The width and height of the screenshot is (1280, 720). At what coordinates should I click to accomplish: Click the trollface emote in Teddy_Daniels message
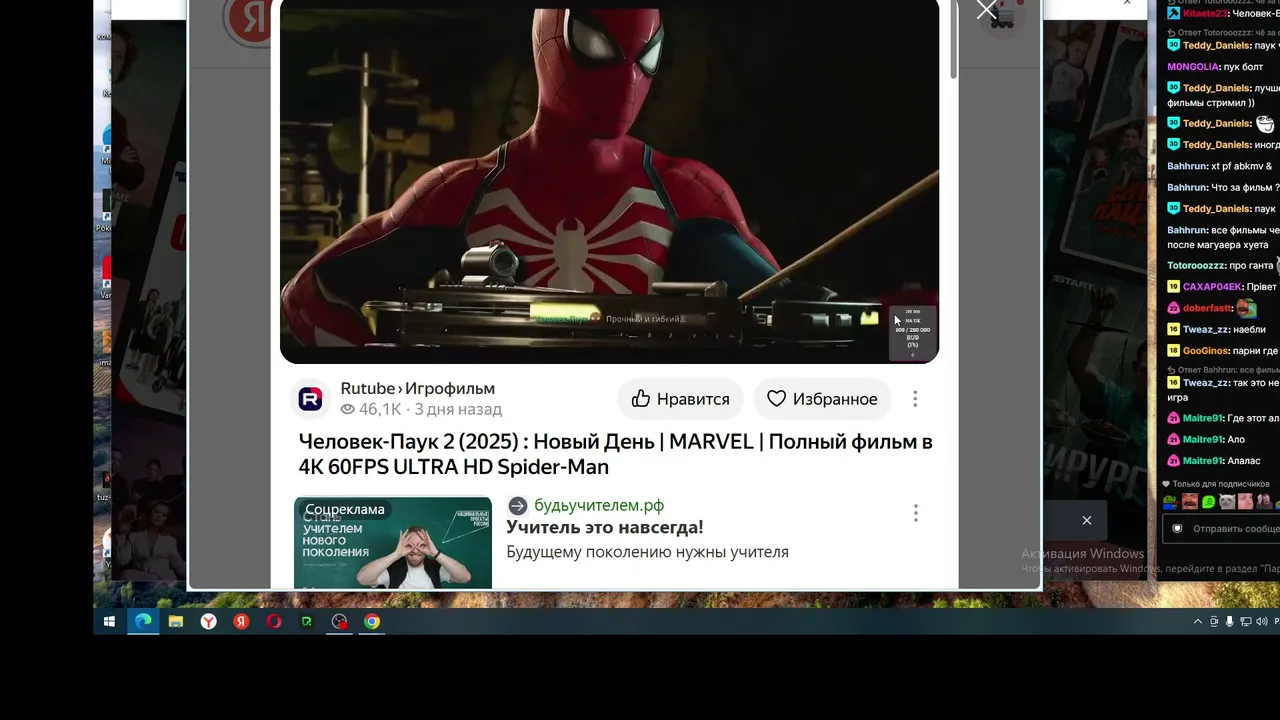[x=1266, y=123]
